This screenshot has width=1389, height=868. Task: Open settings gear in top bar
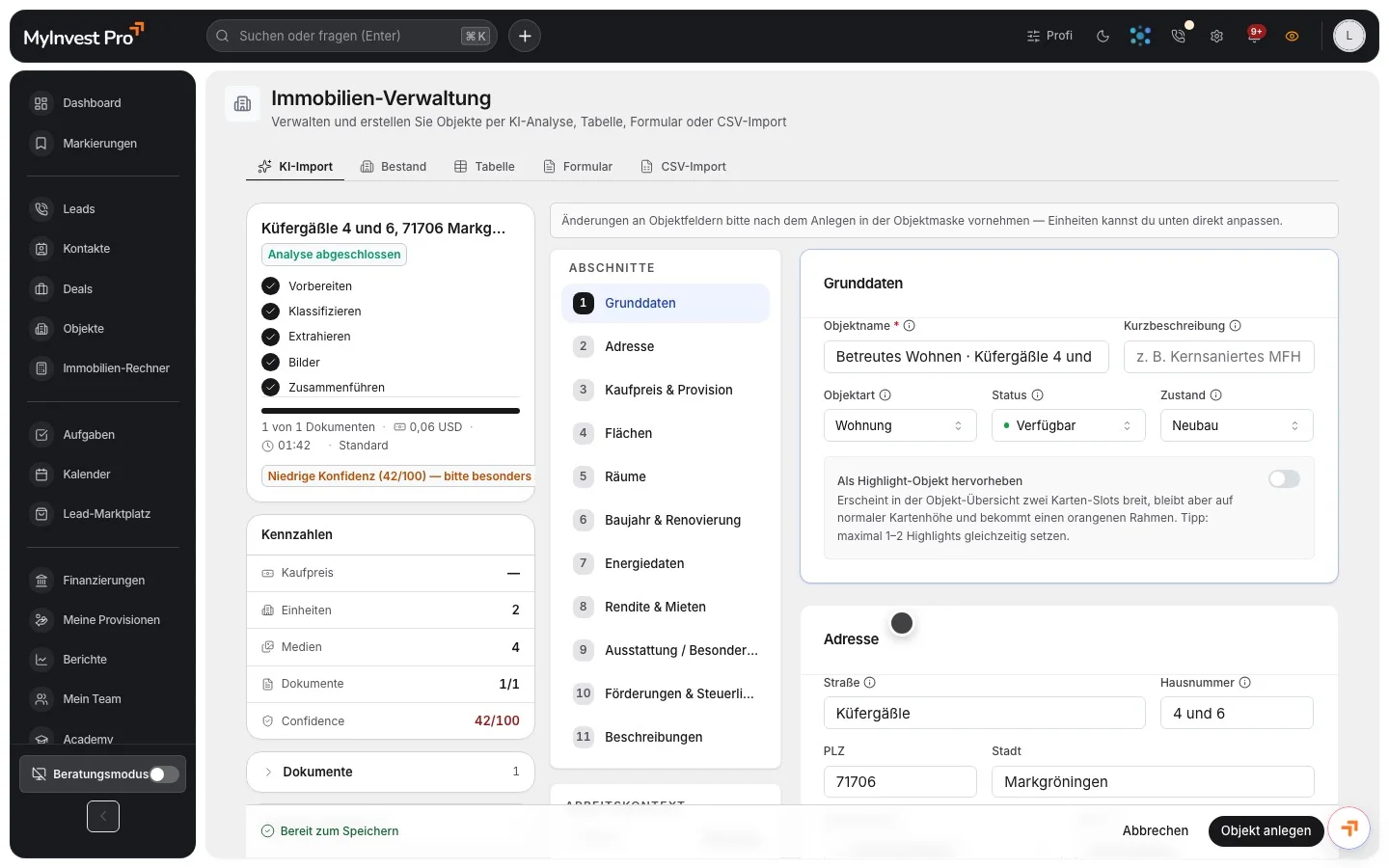coord(1216,36)
